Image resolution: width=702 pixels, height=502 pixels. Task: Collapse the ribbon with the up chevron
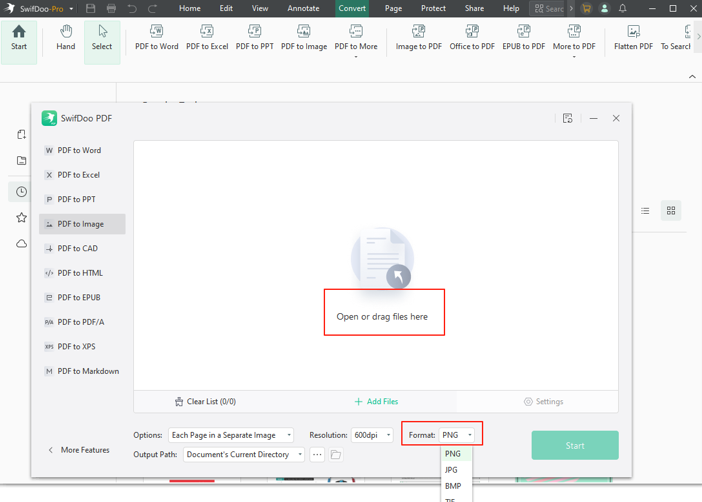692,77
